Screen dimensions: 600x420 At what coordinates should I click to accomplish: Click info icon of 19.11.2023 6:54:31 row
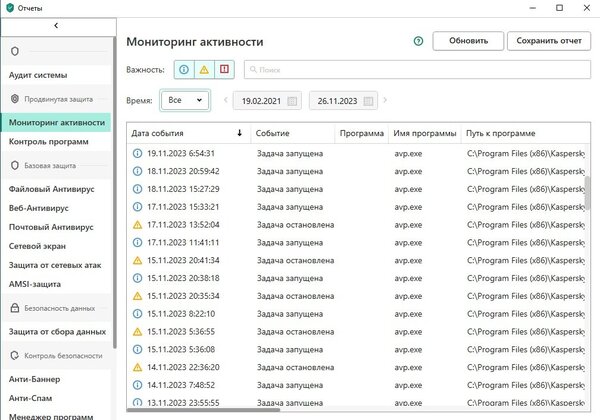tap(137, 153)
